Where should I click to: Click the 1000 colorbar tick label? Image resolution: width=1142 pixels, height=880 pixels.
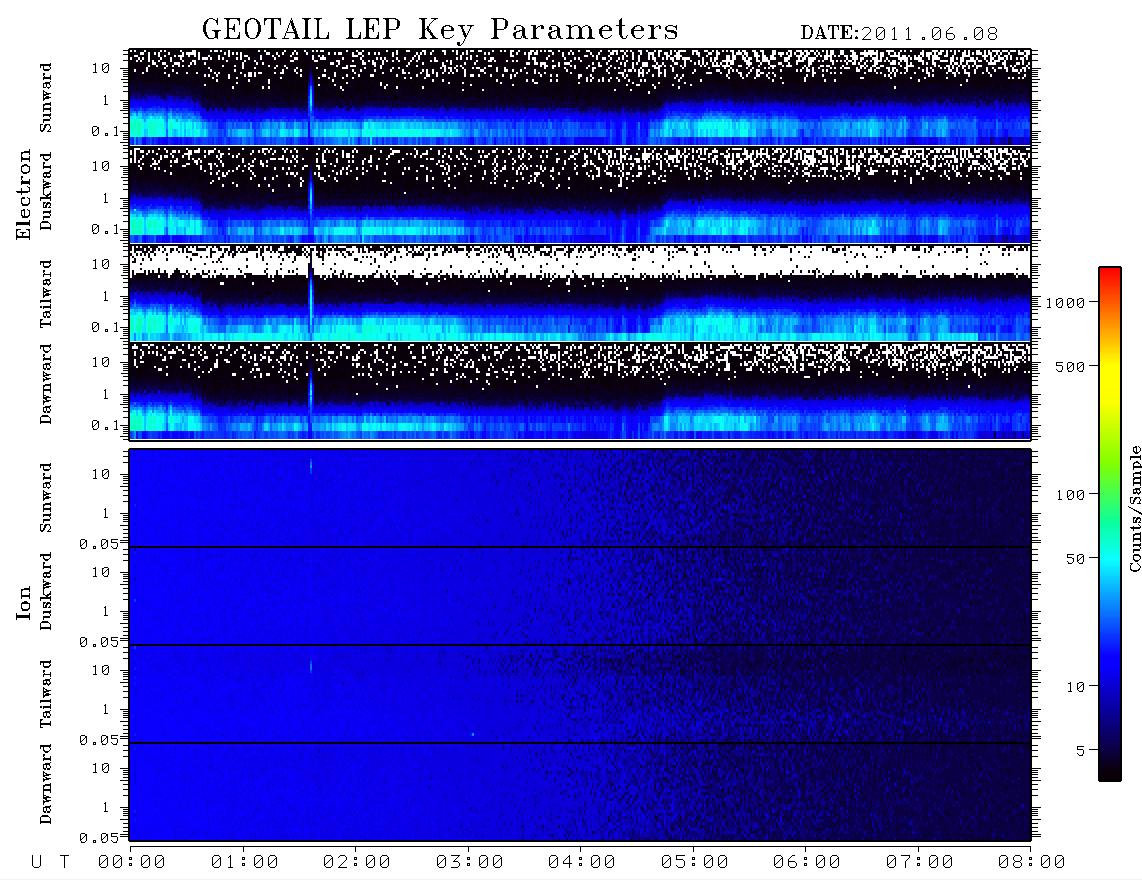[x=1065, y=303]
